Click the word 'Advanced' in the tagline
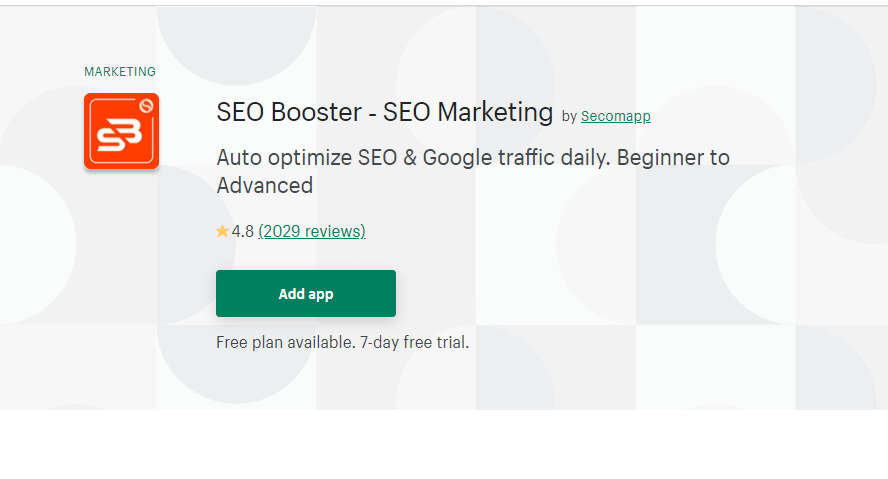This screenshot has width=888, height=479. click(264, 186)
